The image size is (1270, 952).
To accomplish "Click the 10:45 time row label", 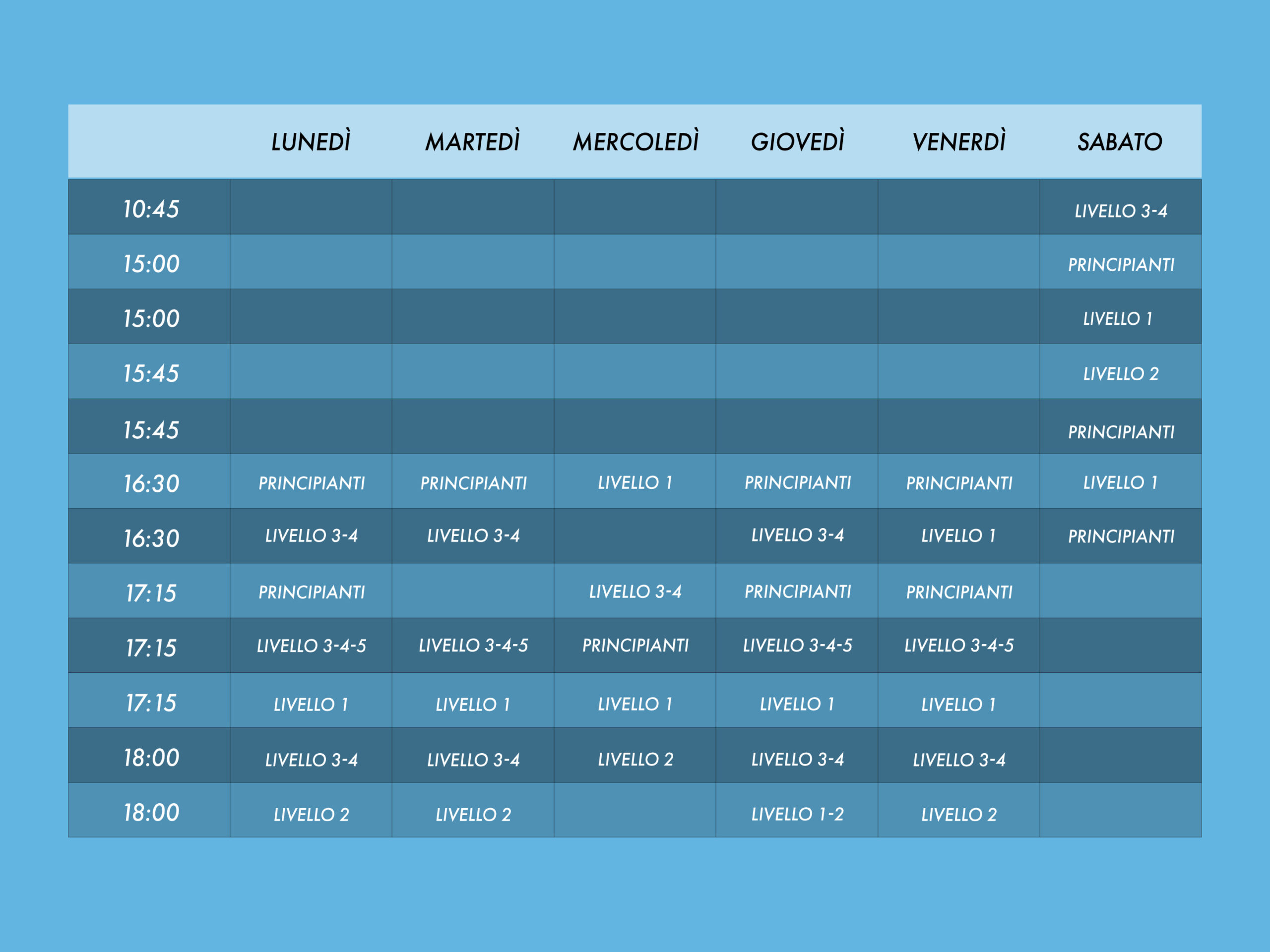I will pyautogui.click(x=151, y=209).
